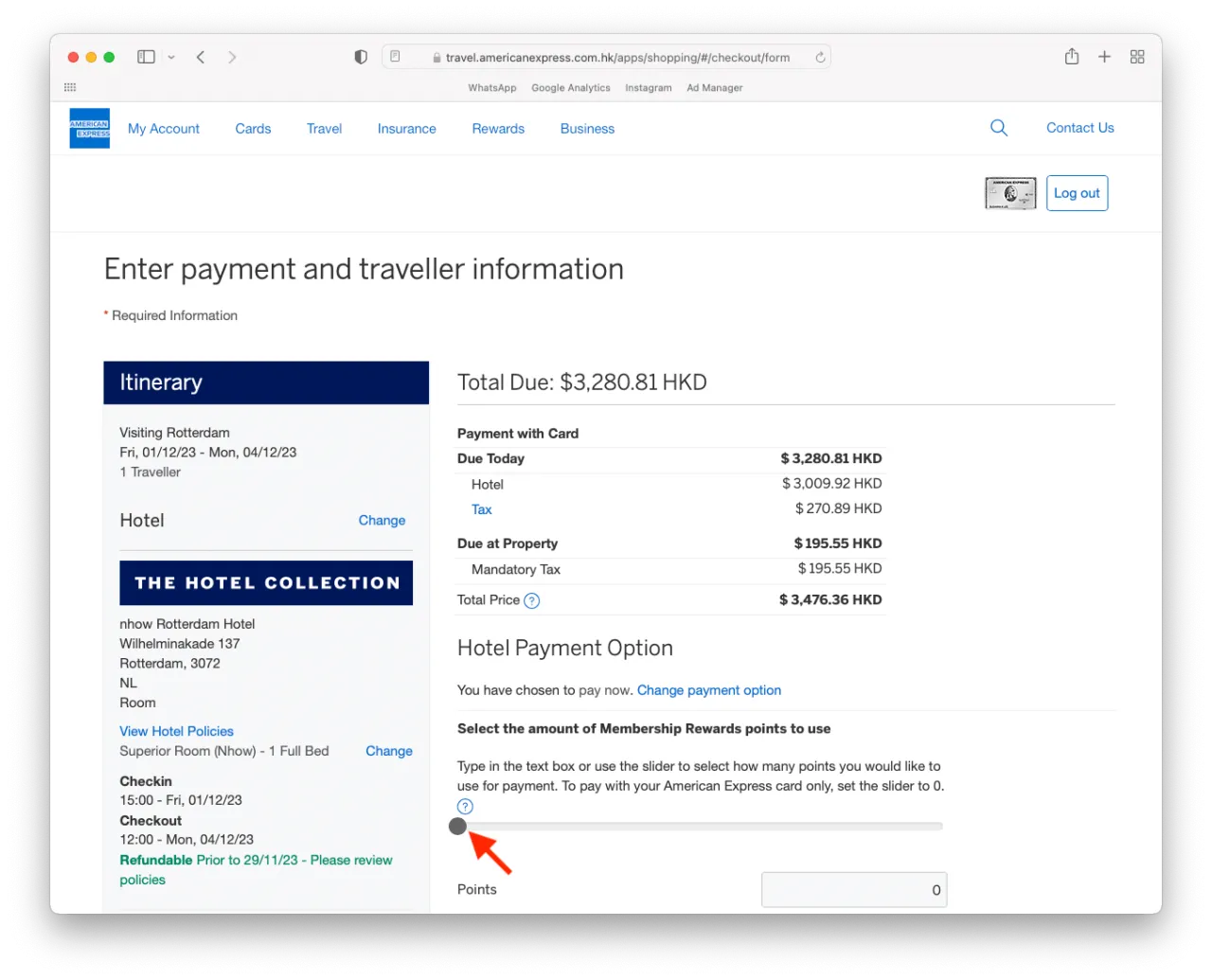Open the Contact Us link

[x=1079, y=128]
